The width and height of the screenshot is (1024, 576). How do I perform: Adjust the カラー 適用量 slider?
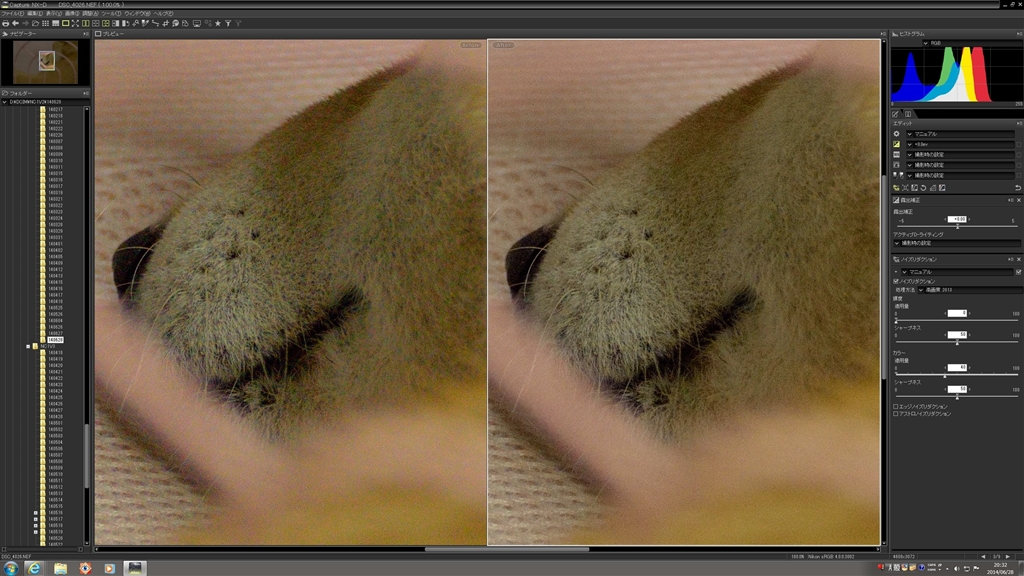pos(957,375)
